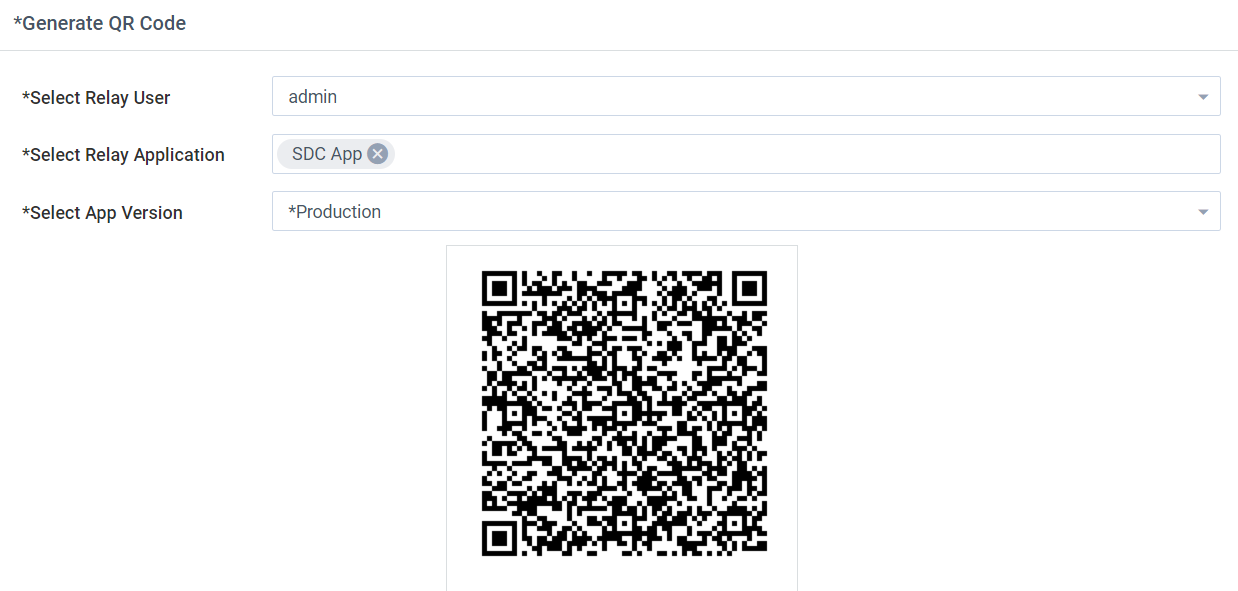Click the Select Relay User dropdown arrow
Viewport: 1238px width, 591px height.
point(1202,97)
